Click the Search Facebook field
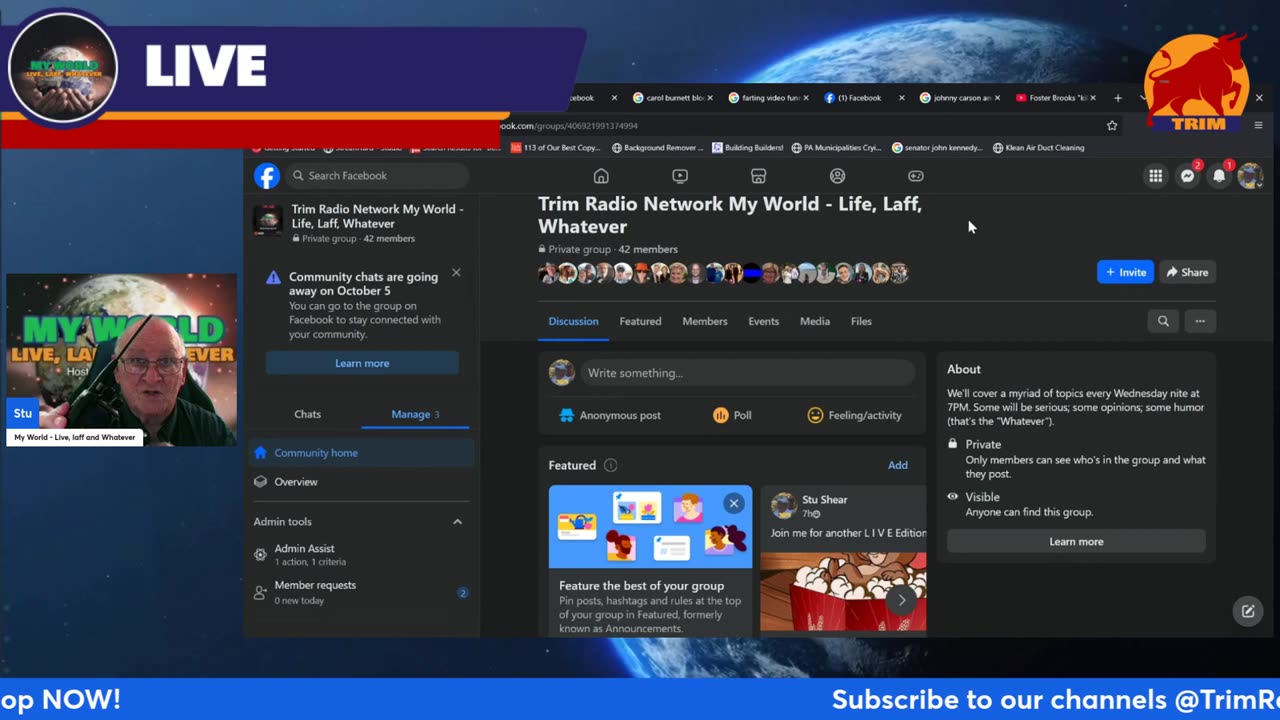The width and height of the screenshot is (1280, 720). tap(377, 176)
